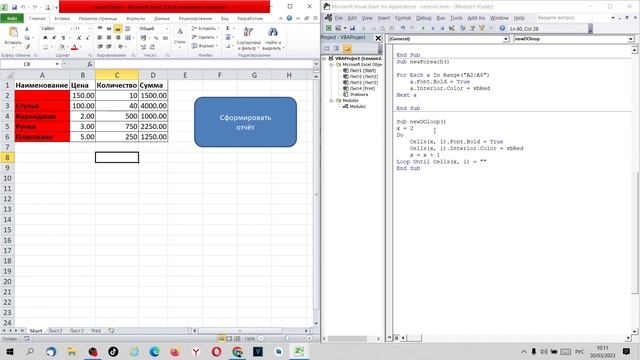Open the Insert menu in VBA editor
The height and width of the screenshot is (360, 640).
(383, 18)
